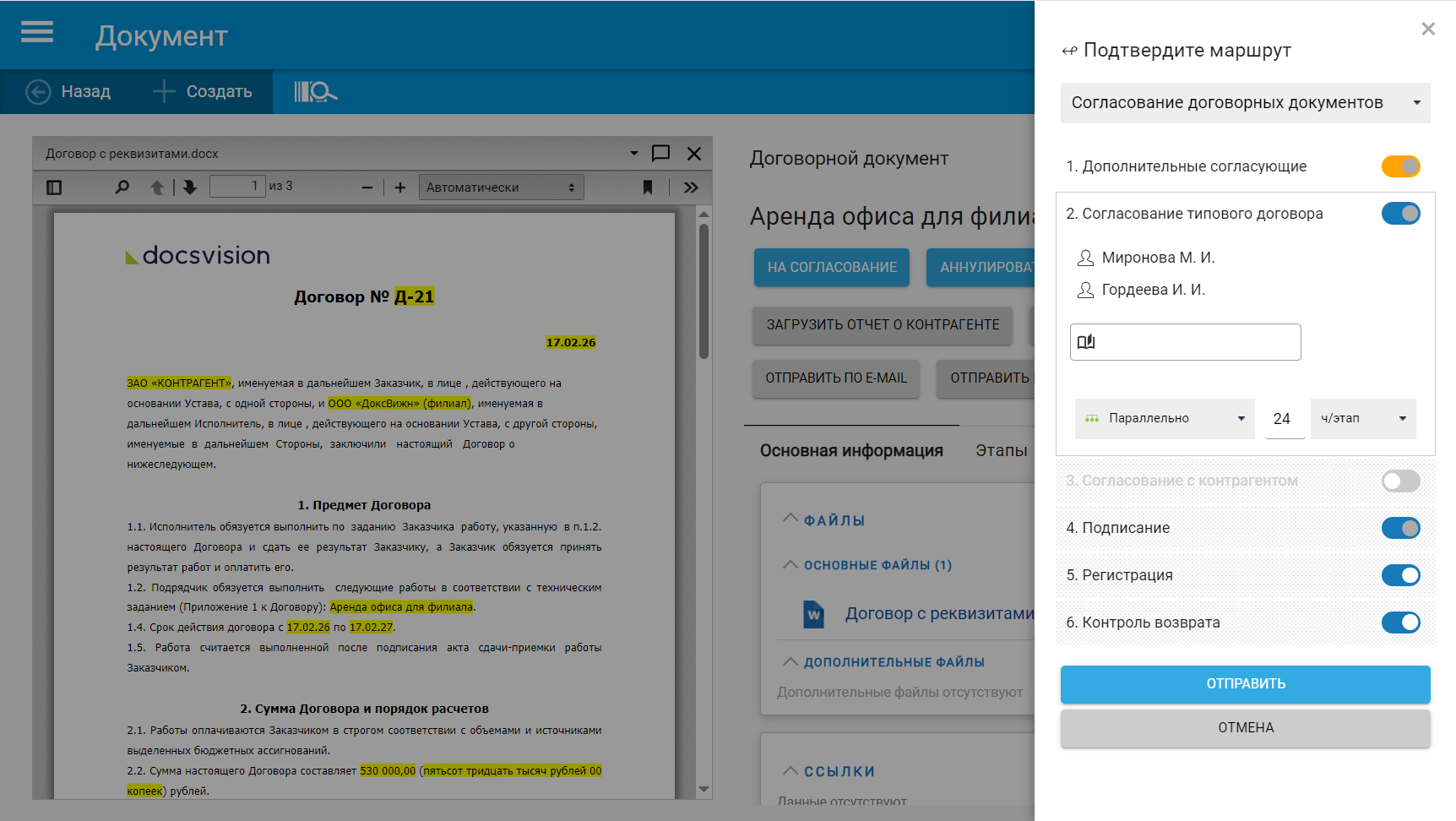Switch to the Main information tab
Screen dimensions: 1456x821
tap(850, 450)
